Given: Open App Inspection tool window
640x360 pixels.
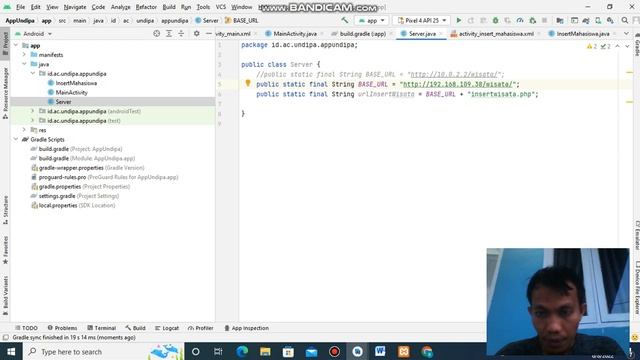Looking at the screenshot, I should point(247,328).
